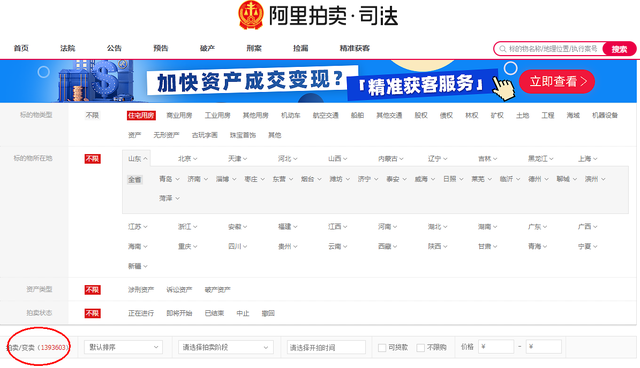Expand the 西藏 region dropdown

[x=387, y=246]
